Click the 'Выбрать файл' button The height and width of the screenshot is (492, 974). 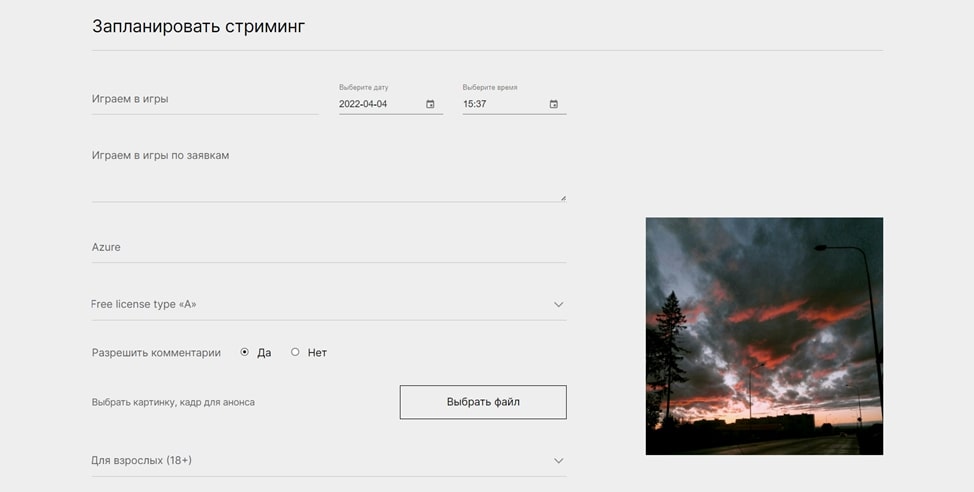pos(483,402)
